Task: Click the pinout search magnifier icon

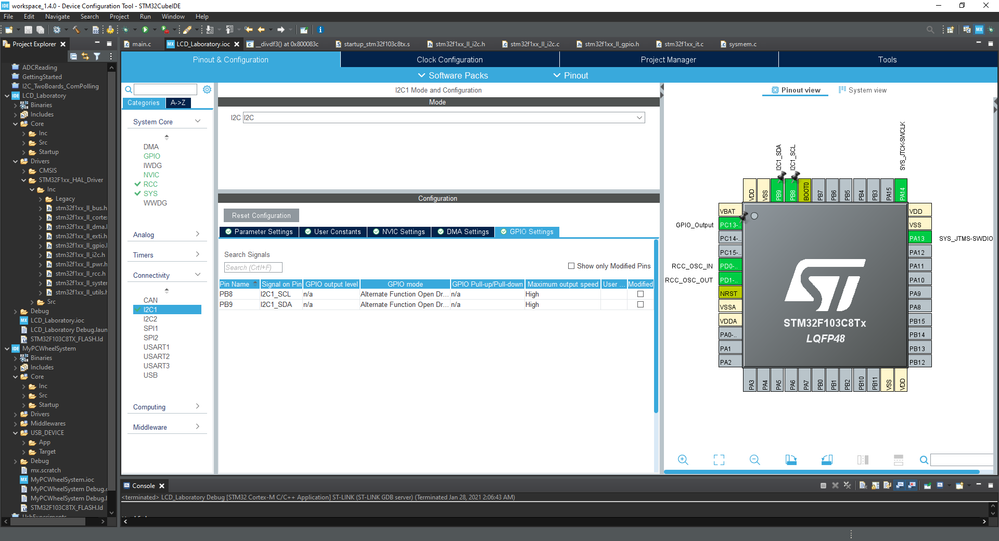Action: tap(924, 460)
